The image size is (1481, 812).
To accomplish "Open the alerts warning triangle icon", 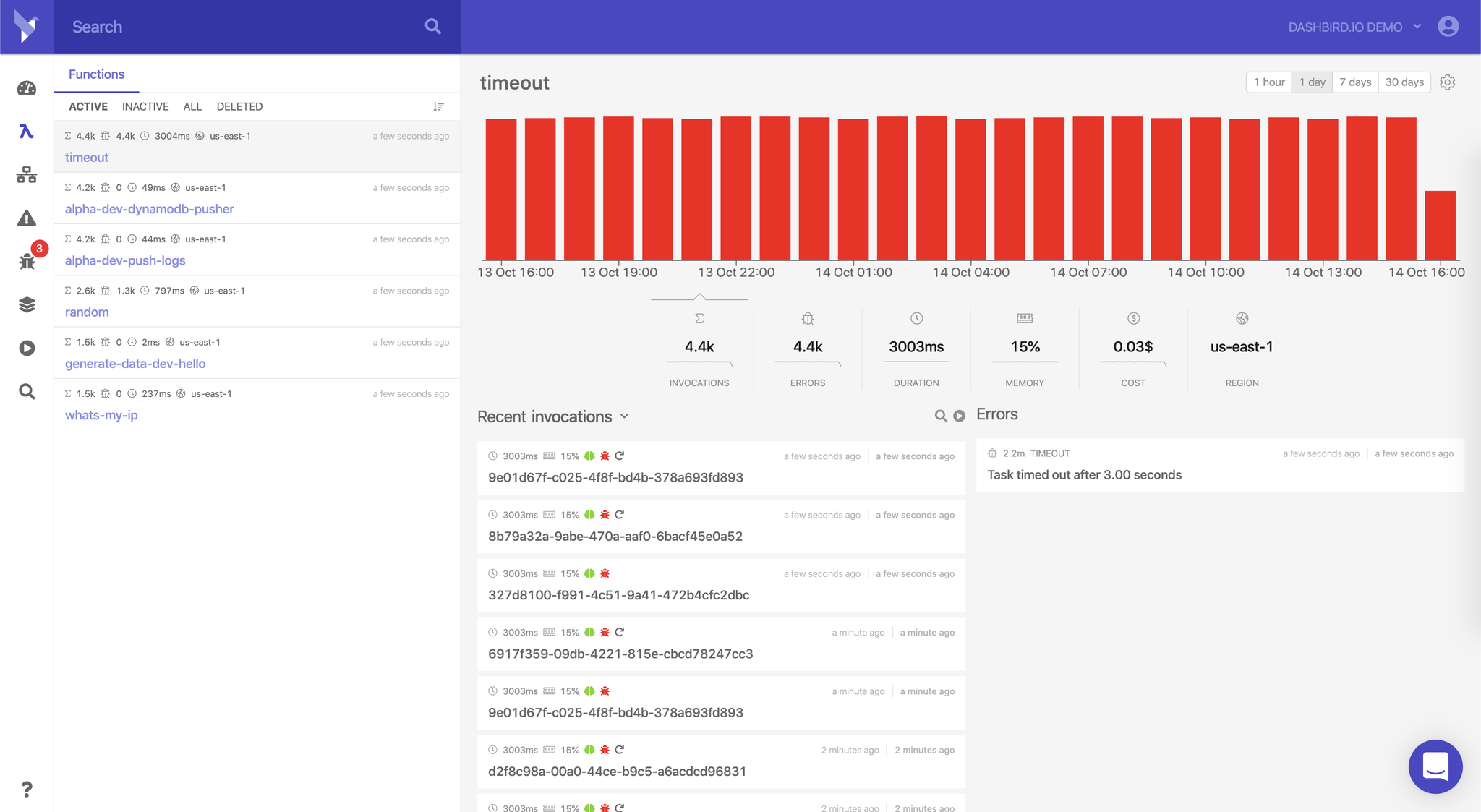I will (x=27, y=218).
